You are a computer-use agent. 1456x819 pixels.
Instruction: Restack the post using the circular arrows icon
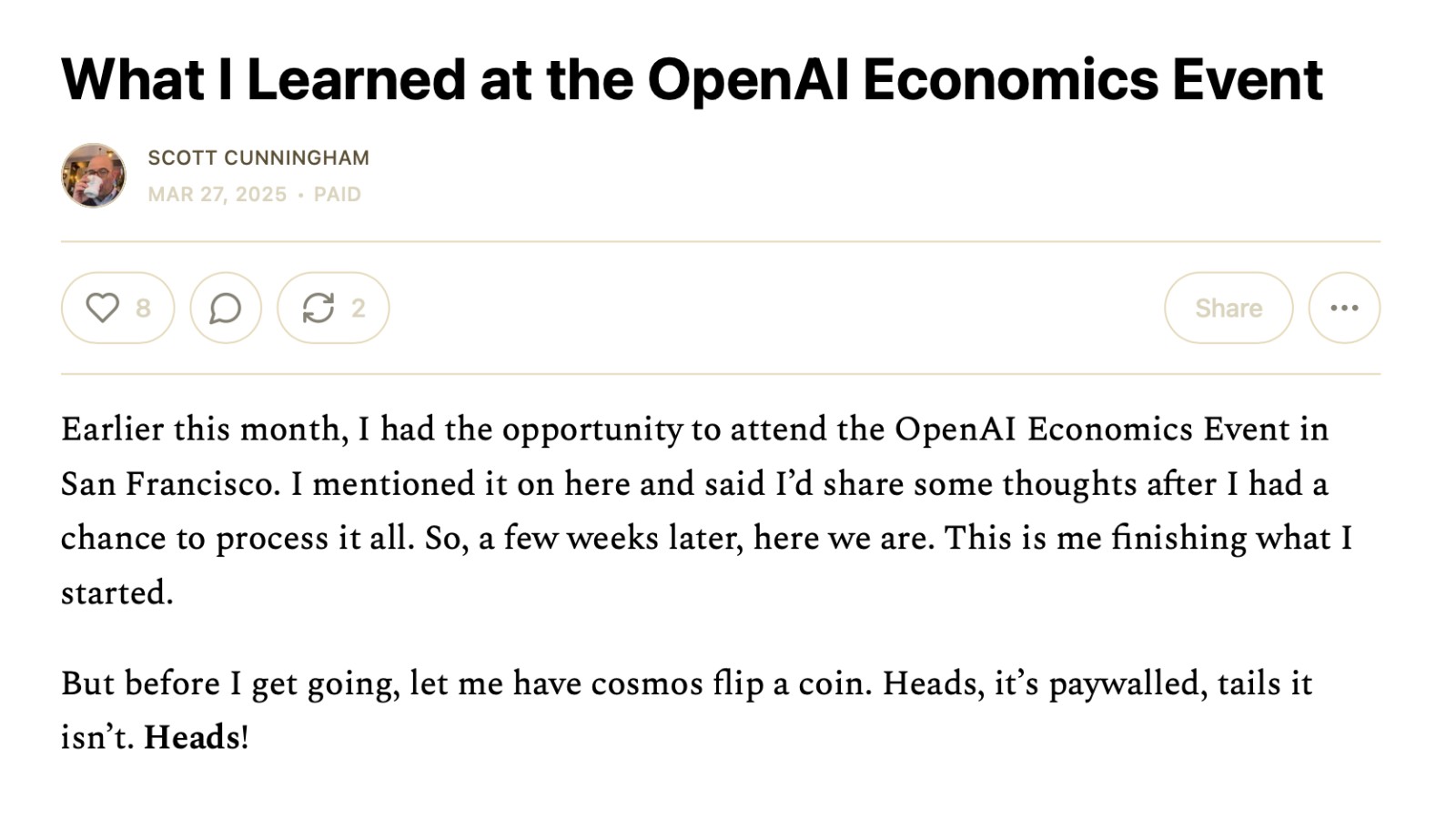click(x=318, y=308)
